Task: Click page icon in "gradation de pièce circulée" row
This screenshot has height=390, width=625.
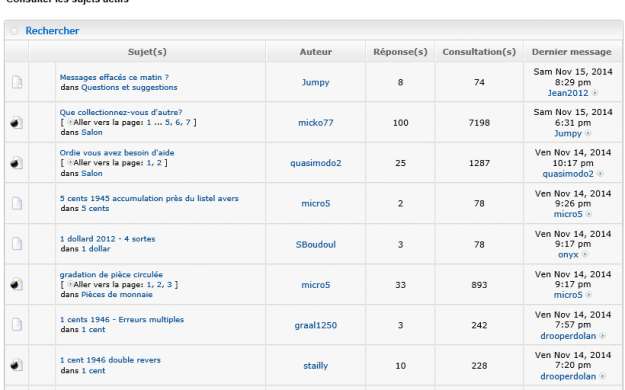Action: pos(70,284)
